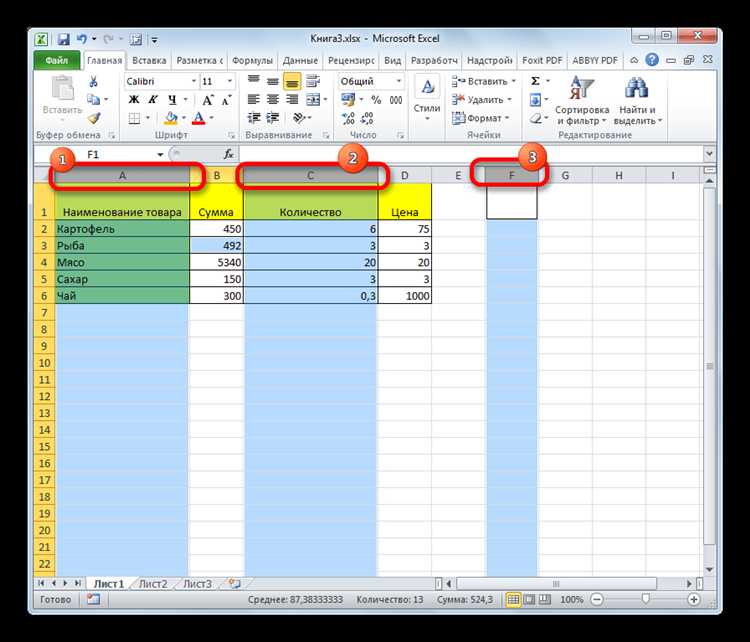Select the Format Painter brush icon
This screenshot has width=750, height=642.
click(94, 118)
